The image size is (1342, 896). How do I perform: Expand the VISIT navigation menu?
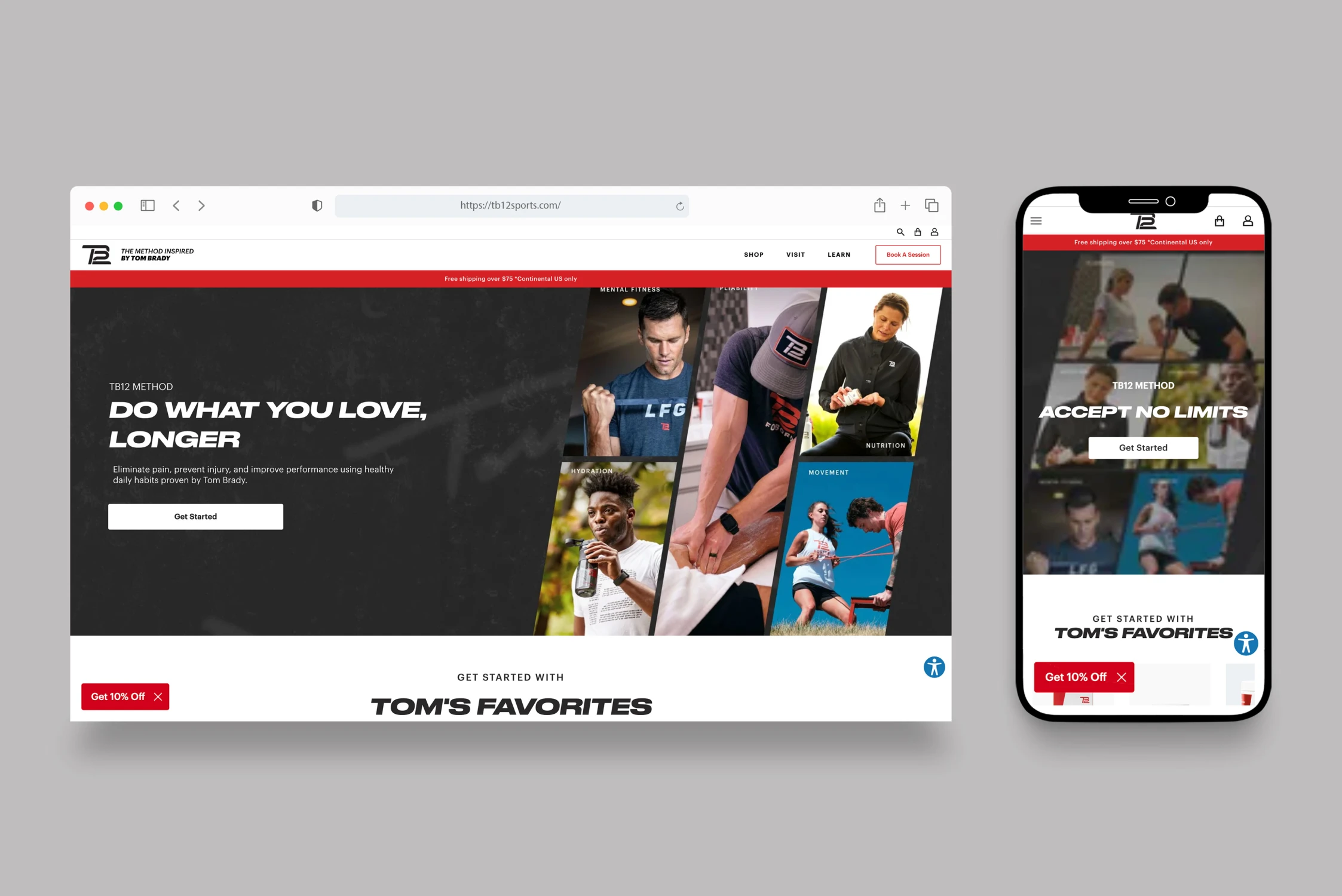click(x=796, y=254)
